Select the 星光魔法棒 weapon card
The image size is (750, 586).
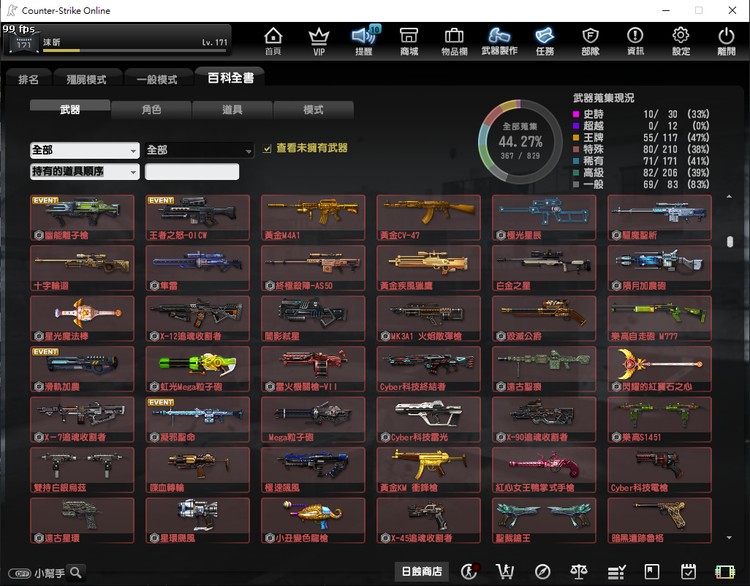tap(82, 319)
